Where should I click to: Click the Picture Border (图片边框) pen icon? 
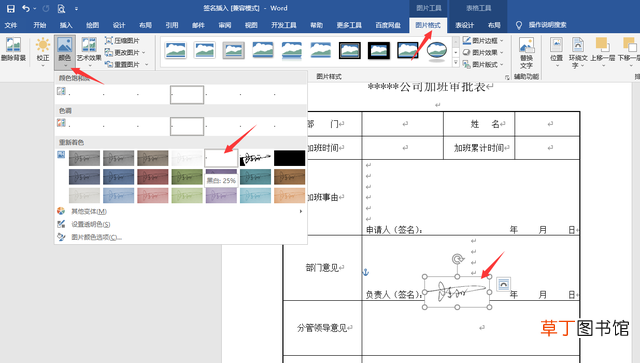click(467, 40)
